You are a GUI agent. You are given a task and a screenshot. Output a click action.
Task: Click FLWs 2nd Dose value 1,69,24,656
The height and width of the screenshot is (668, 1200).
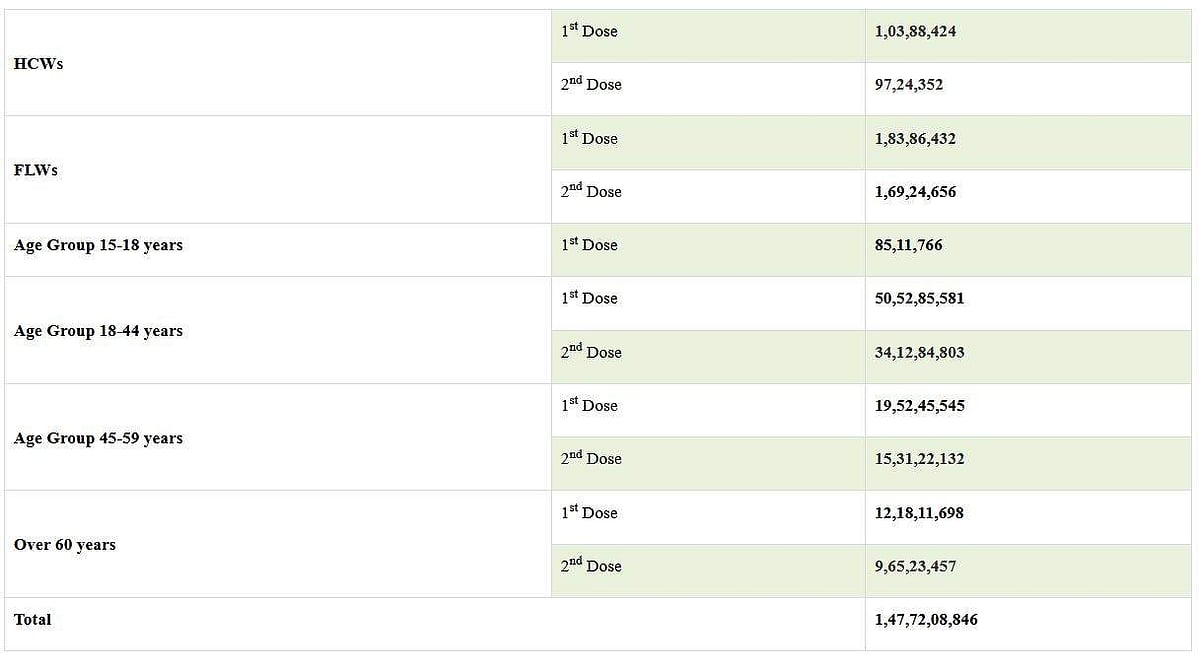(x=915, y=192)
